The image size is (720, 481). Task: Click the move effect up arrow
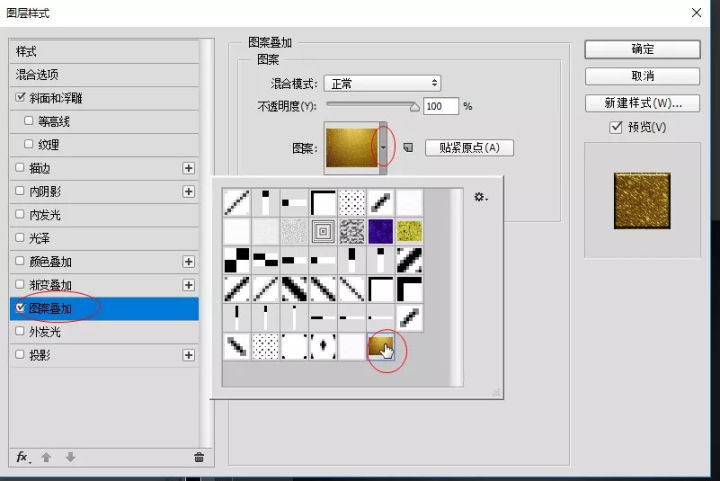point(46,457)
